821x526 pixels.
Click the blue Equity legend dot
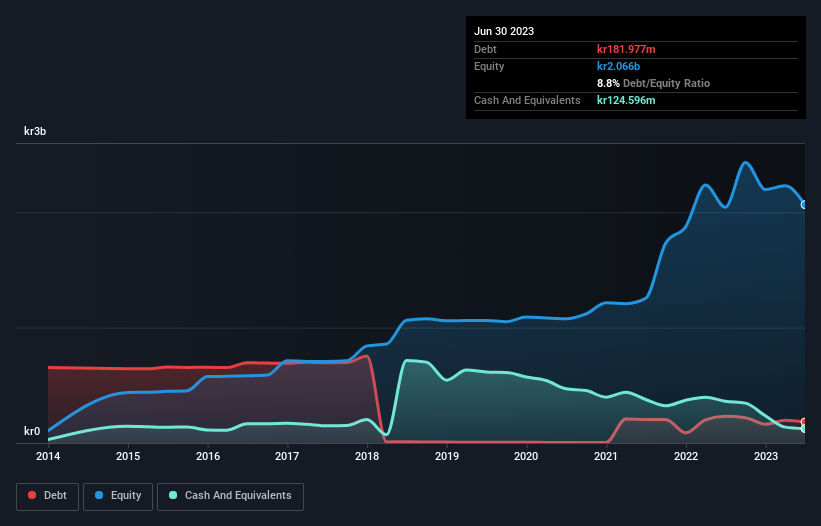[99, 495]
